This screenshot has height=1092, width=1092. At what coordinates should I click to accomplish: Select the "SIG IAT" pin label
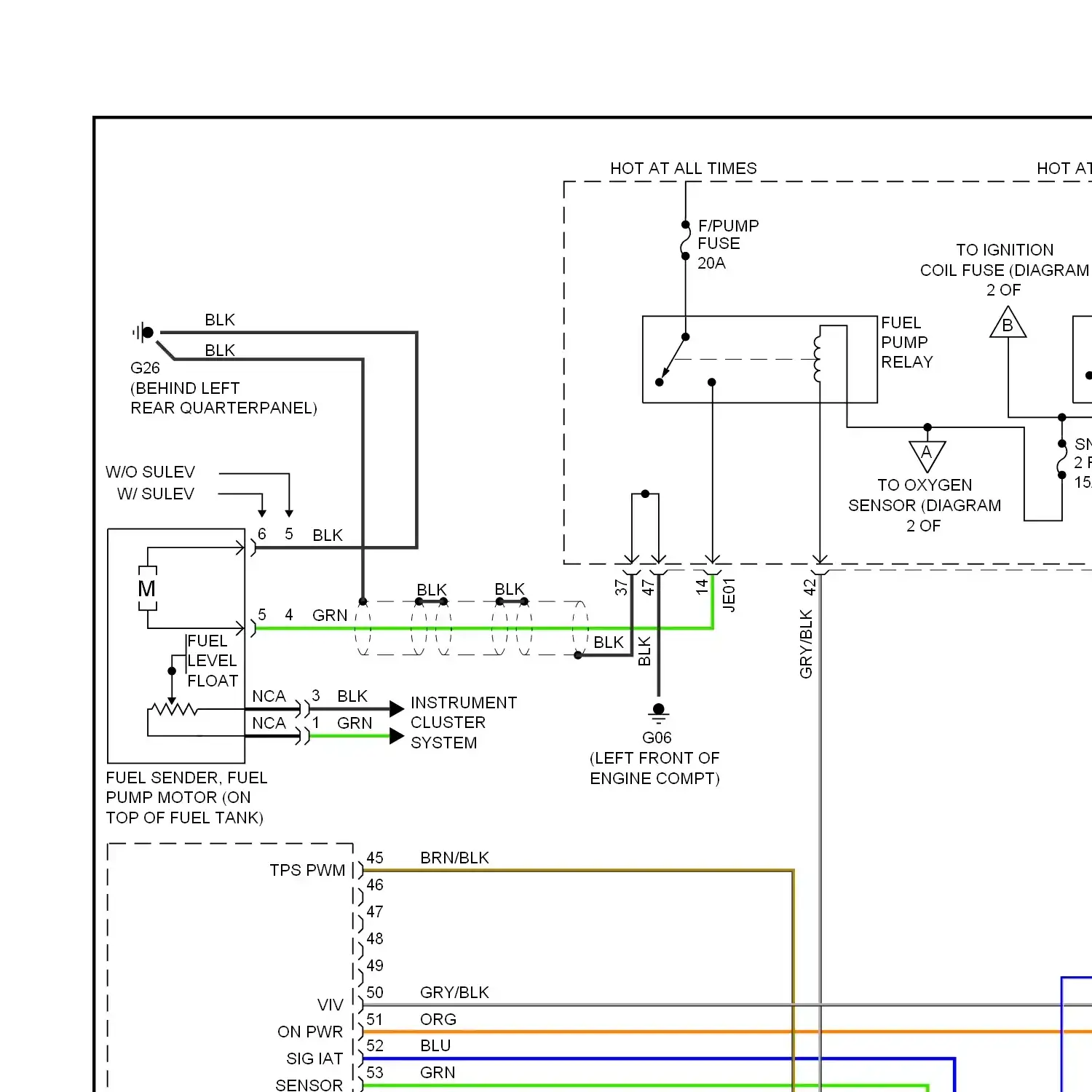[x=314, y=1059]
